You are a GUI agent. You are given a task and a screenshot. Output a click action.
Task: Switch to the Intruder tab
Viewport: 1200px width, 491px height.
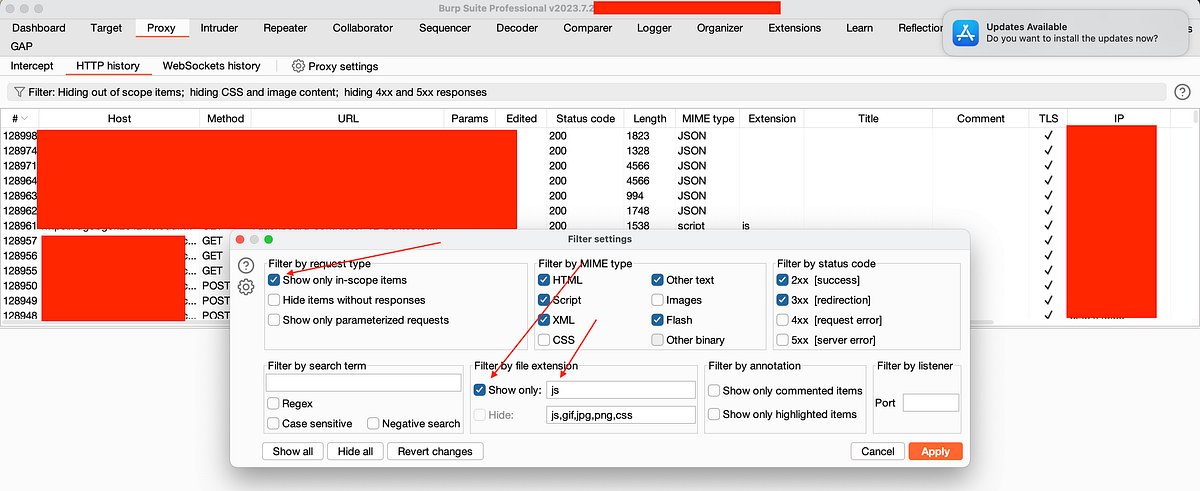click(219, 28)
